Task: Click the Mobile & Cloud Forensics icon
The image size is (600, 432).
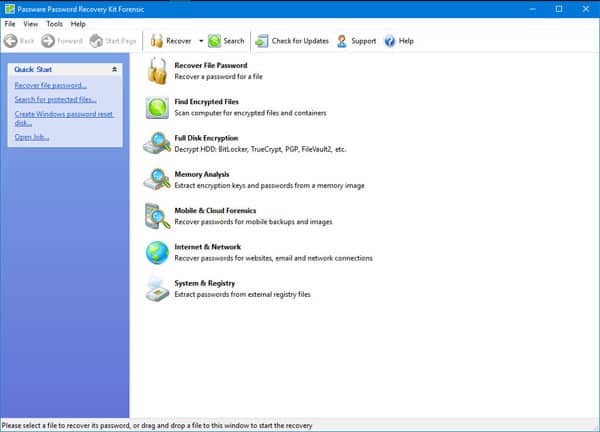Action: [157, 216]
